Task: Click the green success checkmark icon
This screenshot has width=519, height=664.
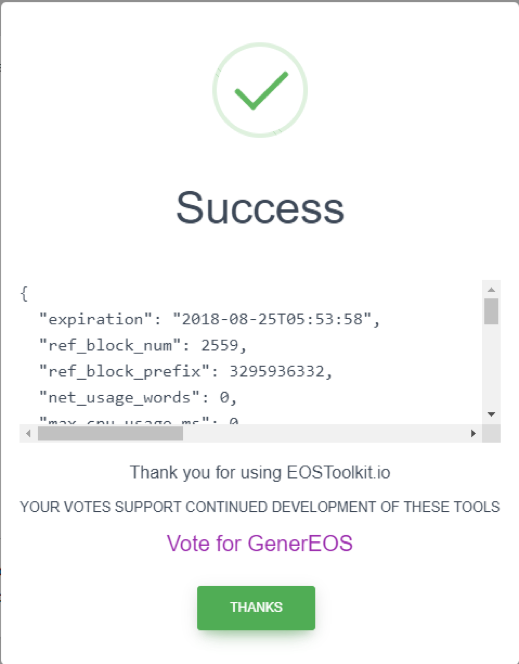Action: coord(260,90)
